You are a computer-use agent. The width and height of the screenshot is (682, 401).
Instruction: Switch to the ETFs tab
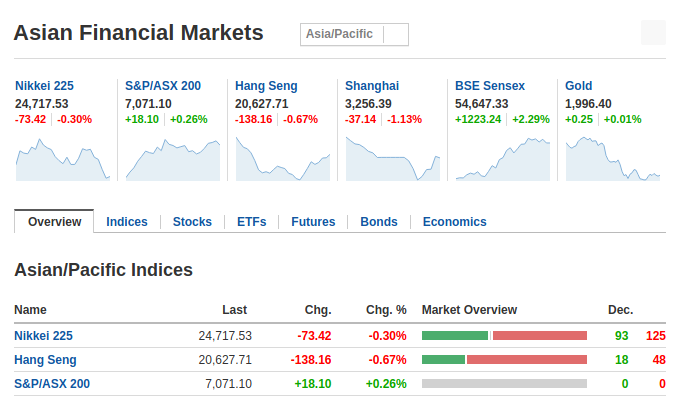[251, 222]
